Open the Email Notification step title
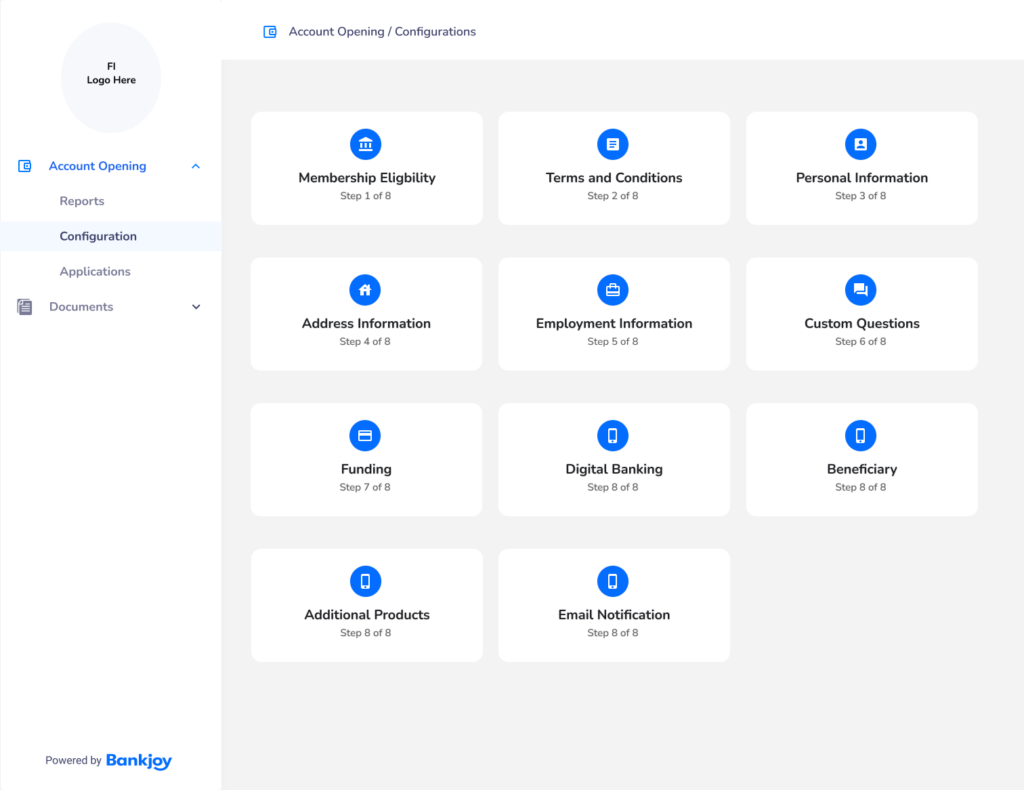The image size is (1024, 790). [614, 615]
